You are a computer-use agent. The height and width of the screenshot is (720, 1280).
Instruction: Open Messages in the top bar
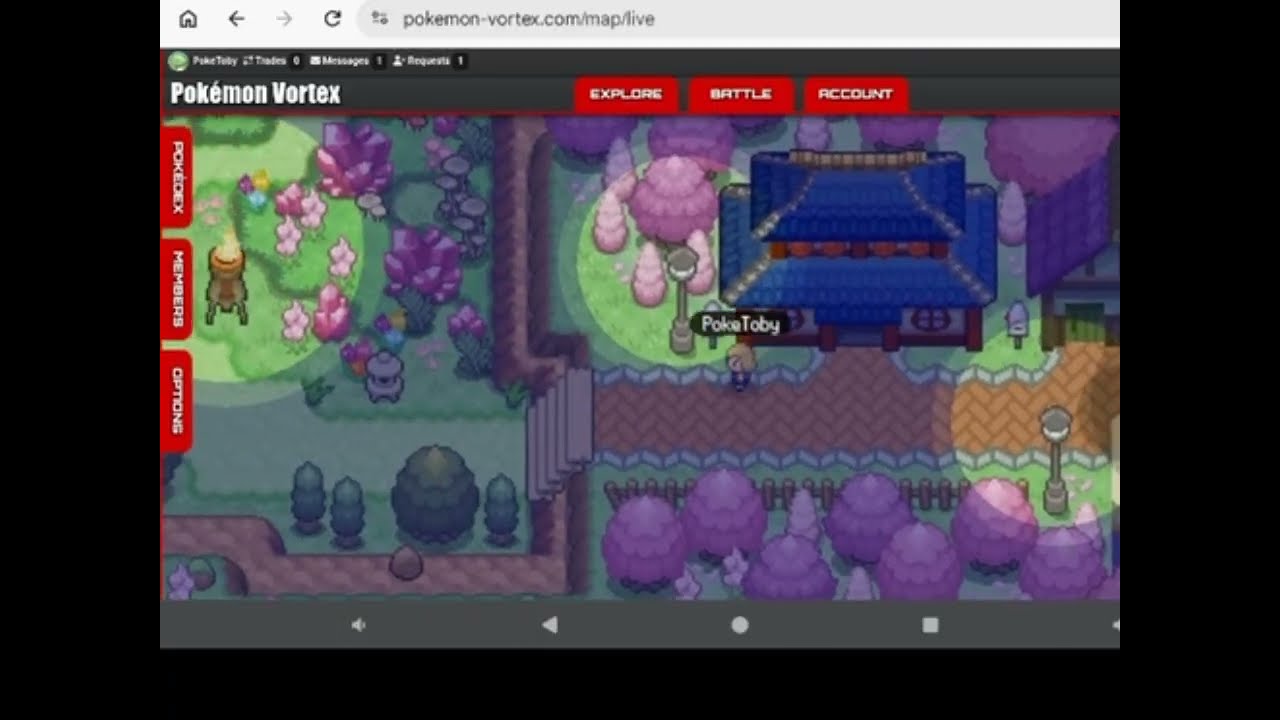pos(347,61)
